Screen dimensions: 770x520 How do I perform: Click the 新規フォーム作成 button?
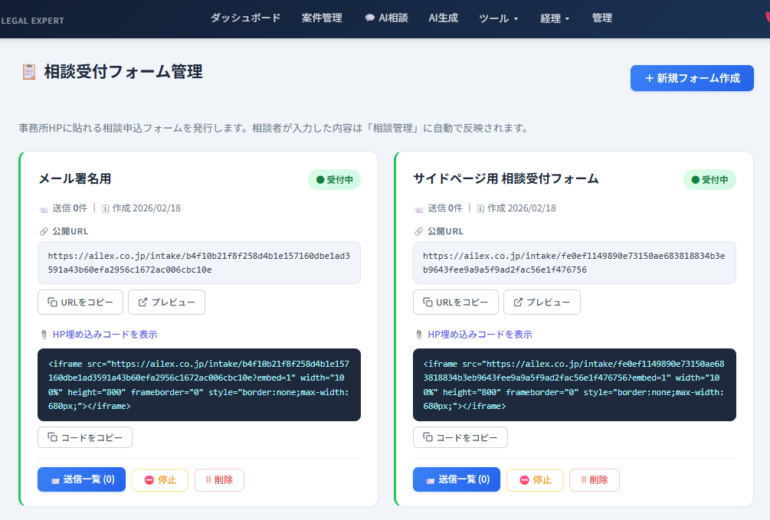point(692,78)
